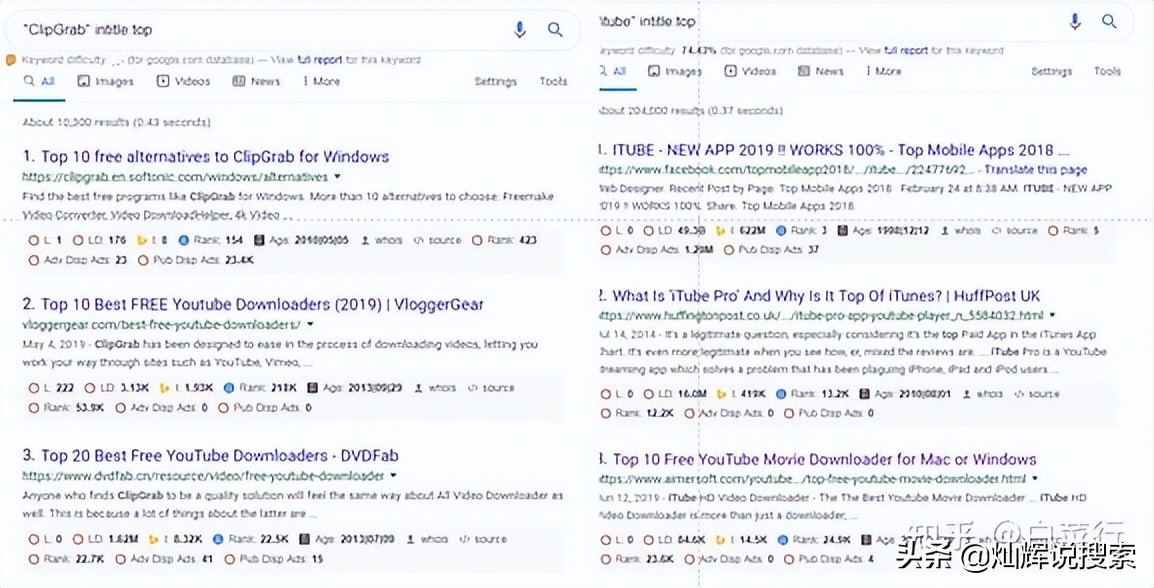Open Search Tools options
This screenshot has height=588, width=1154.
pyautogui.click(x=553, y=81)
